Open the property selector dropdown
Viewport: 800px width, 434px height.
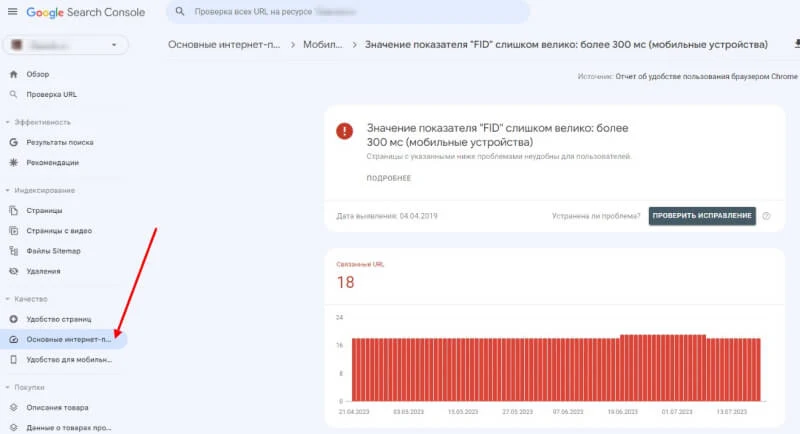point(65,45)
